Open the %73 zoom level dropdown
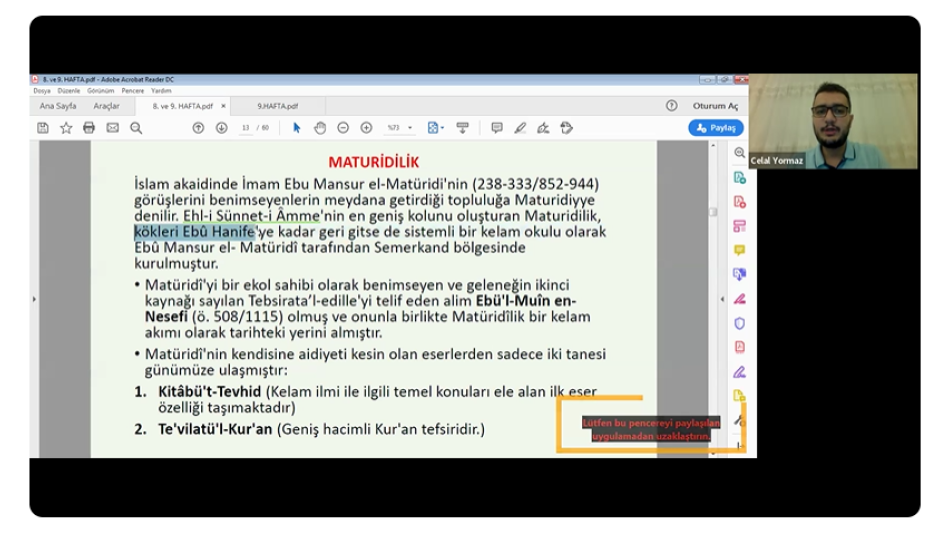 (x=400, y=128)
